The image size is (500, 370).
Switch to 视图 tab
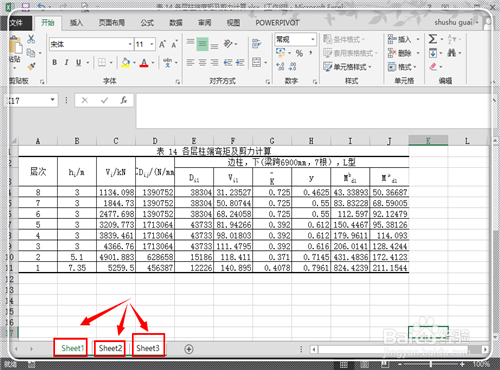point(233,23)
